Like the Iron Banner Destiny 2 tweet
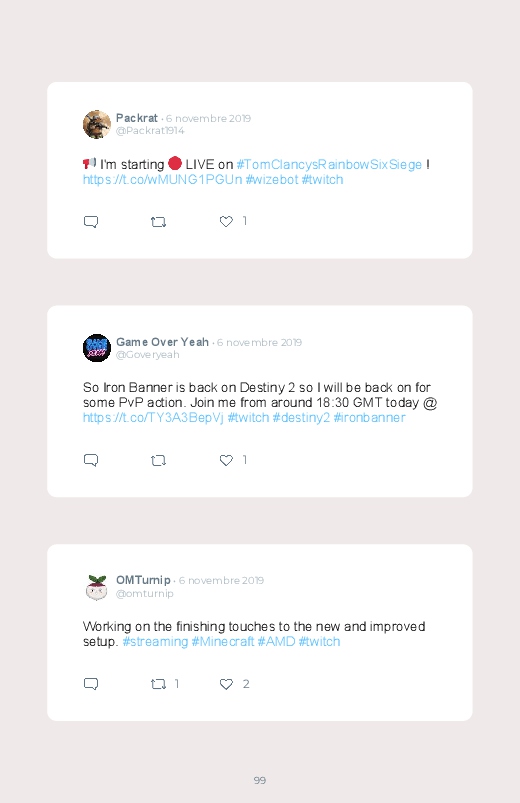This screenshot has width=520, height=803. 226,460
